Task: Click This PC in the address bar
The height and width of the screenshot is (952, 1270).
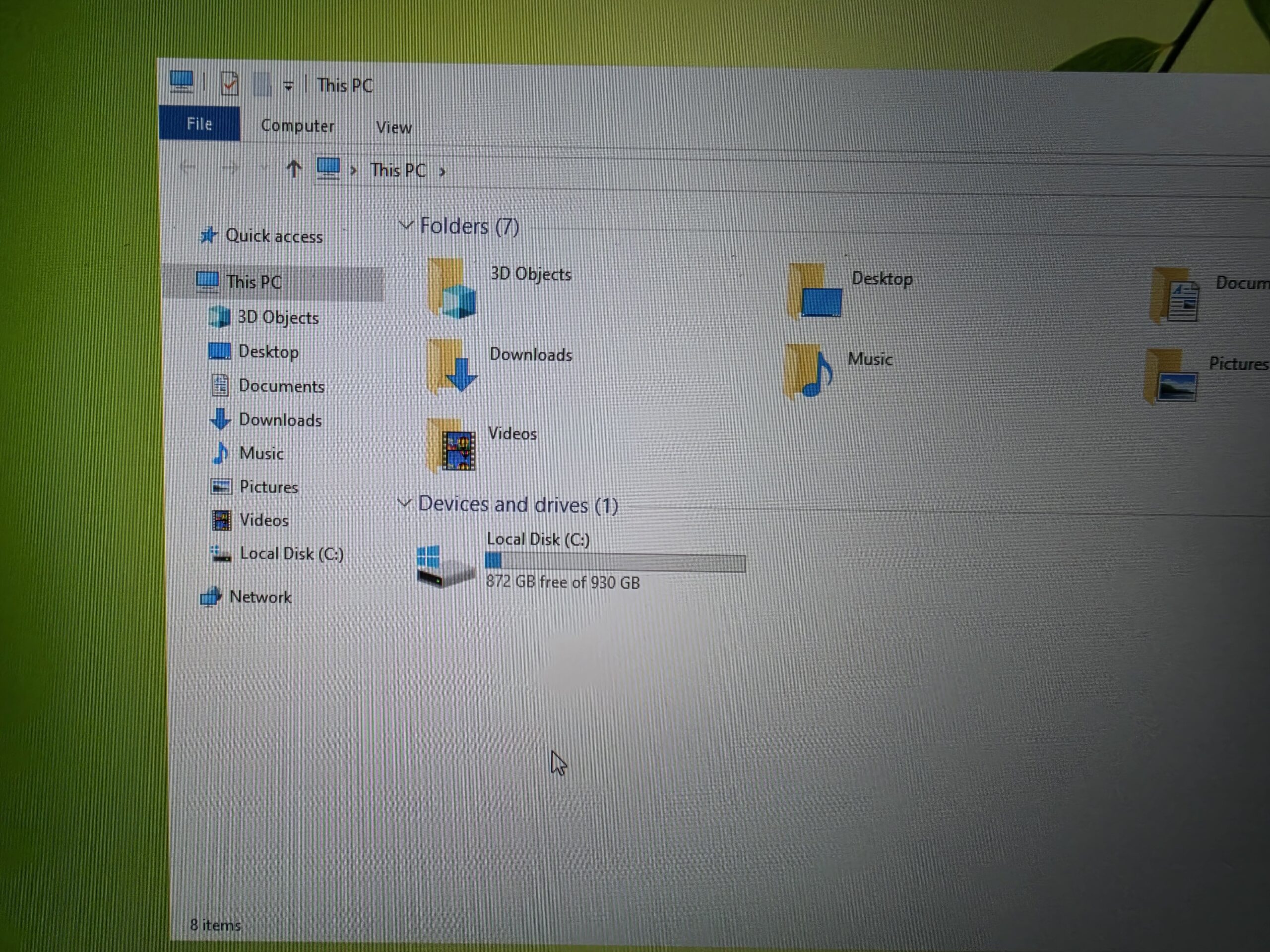Action: (397, 170)
